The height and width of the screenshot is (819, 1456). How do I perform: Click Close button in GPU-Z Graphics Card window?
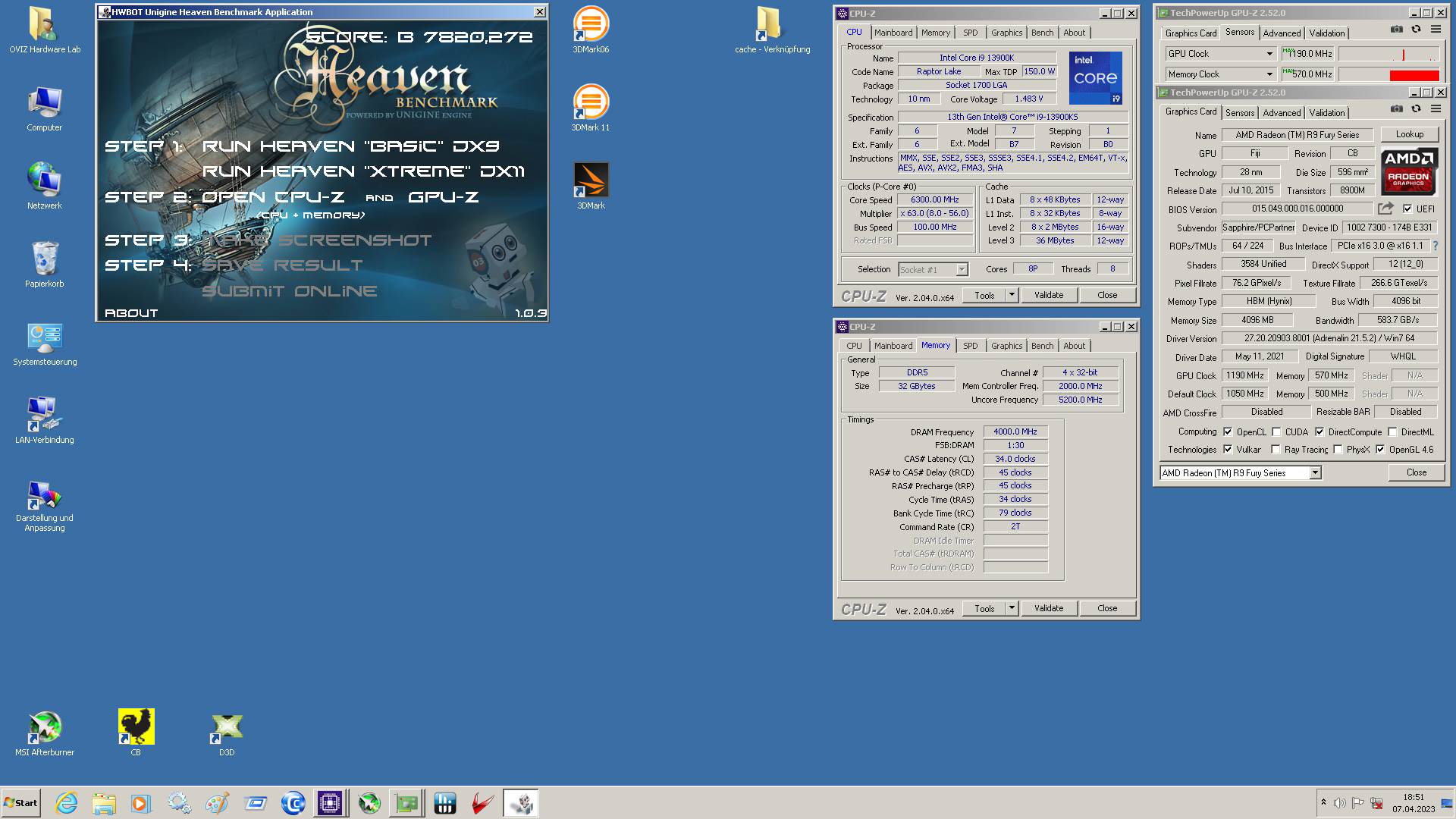pyautogui.click(x=1417, y=472)
